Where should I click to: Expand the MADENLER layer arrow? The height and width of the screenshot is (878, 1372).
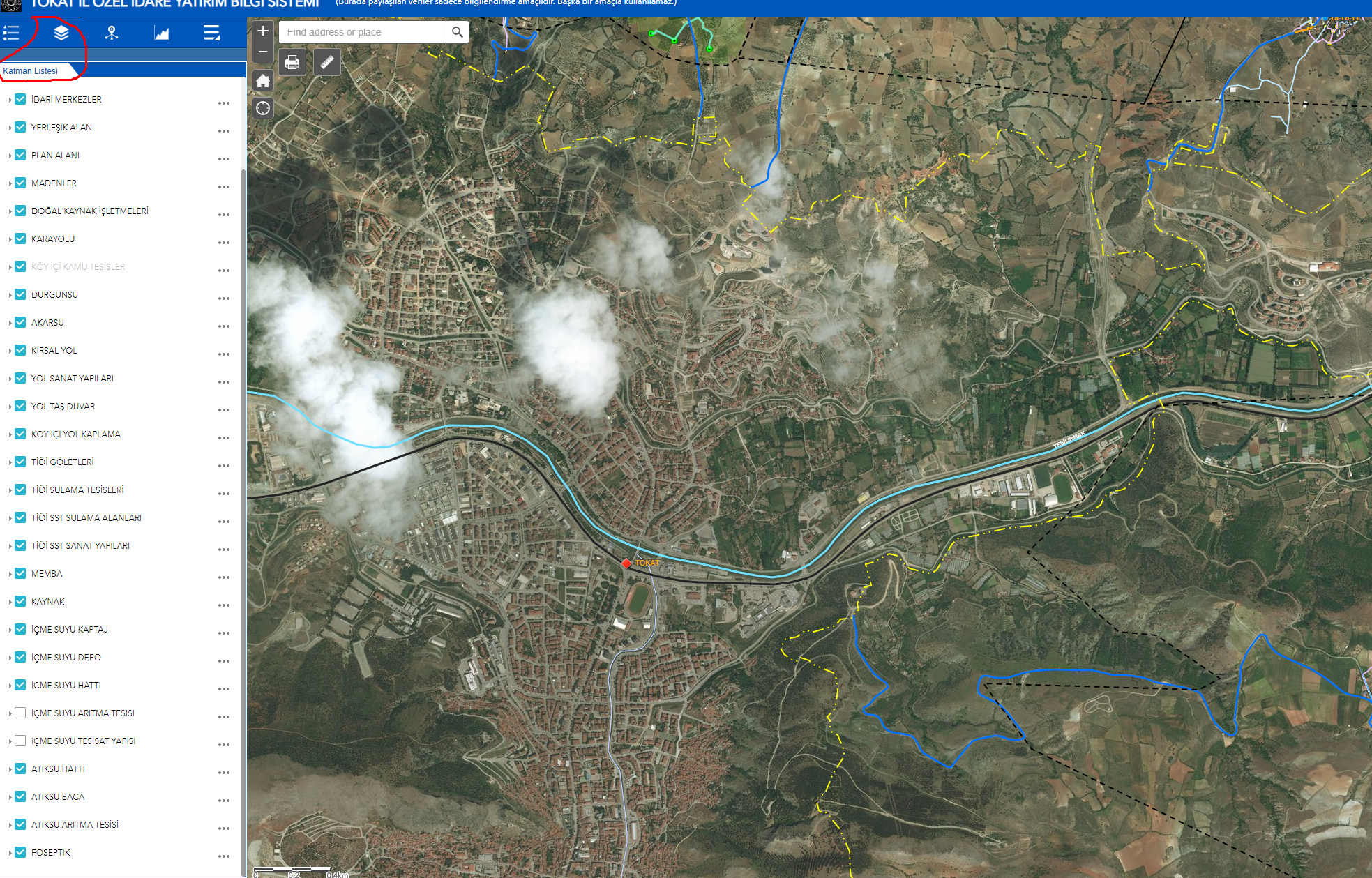click(x=10, y=183)
